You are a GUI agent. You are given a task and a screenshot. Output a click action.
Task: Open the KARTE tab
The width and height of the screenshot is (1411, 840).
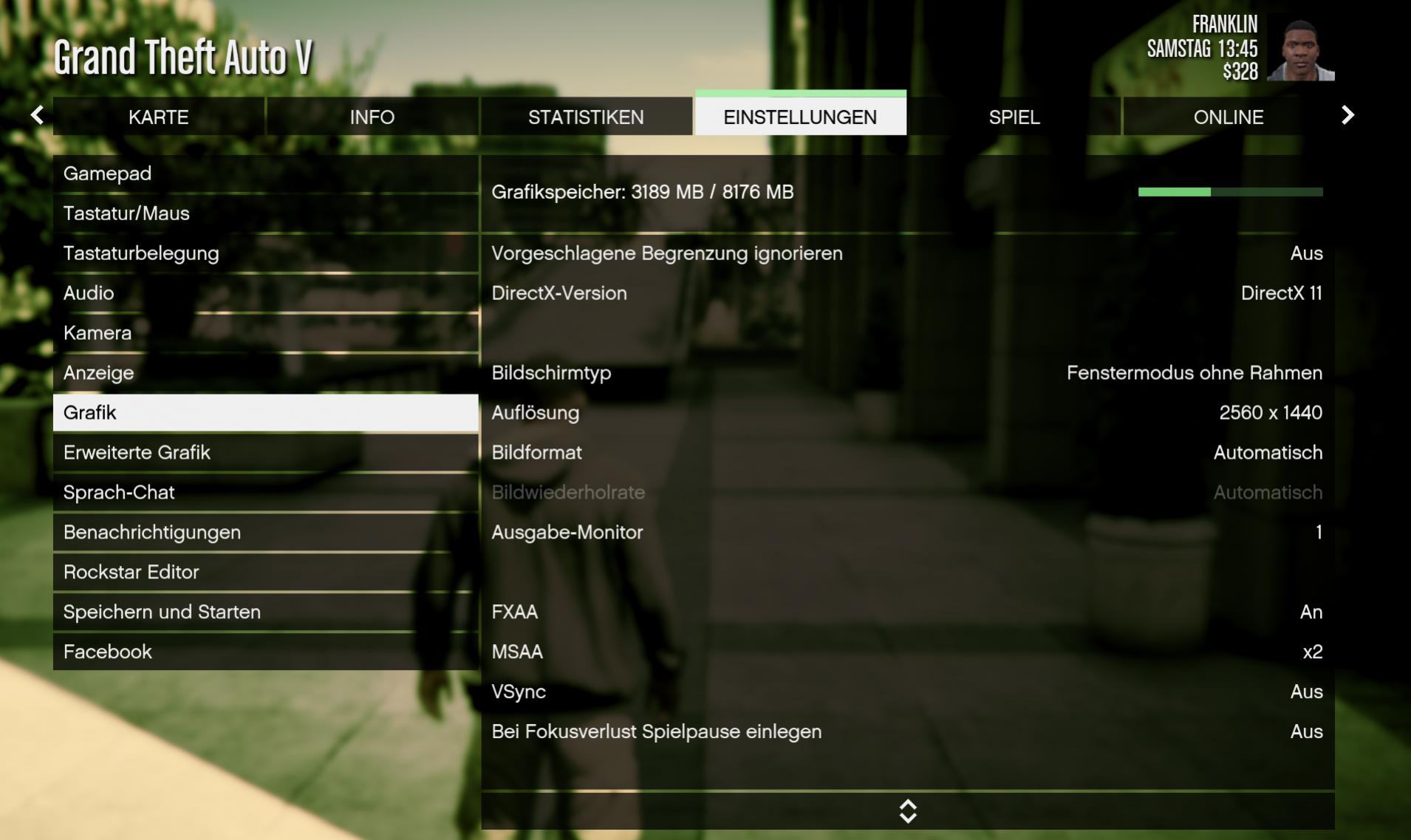point(159,117)
